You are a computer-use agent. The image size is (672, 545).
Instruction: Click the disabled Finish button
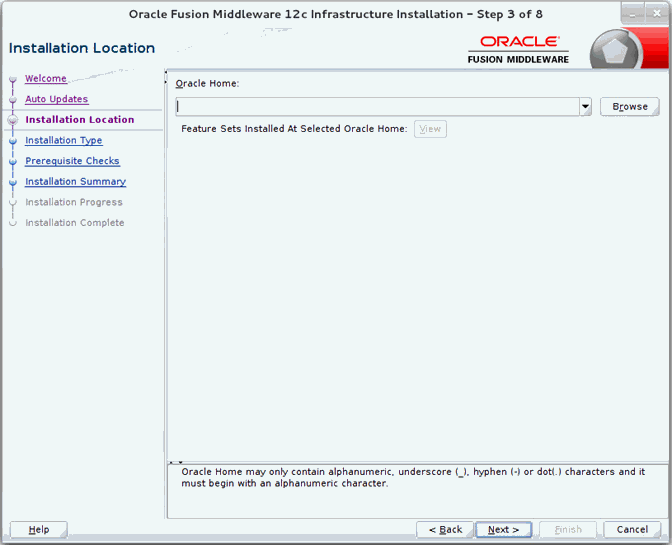click(x=568, y=530)
